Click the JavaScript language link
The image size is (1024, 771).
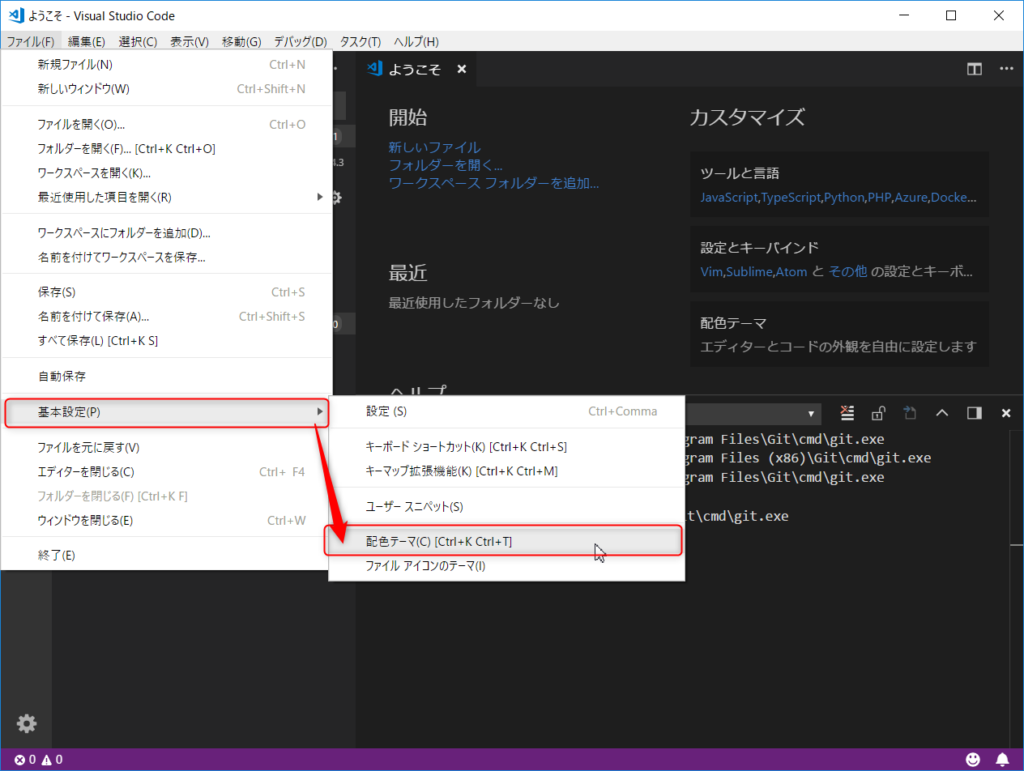click(729, 197)
